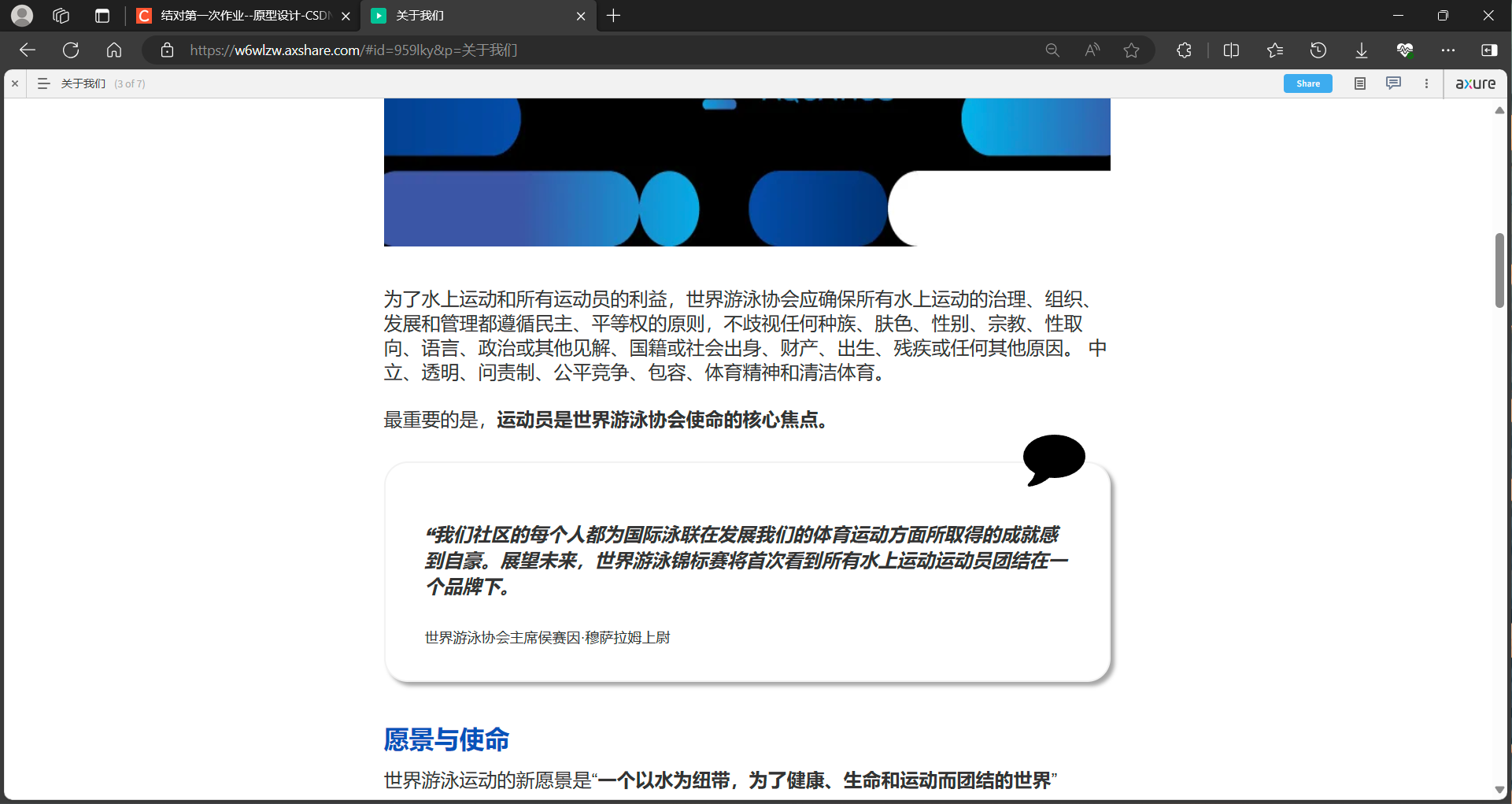Close the CSDN 结对第一次作业 tab
The width and height of the screenshot is (1512, 804).
coord(346,16)
